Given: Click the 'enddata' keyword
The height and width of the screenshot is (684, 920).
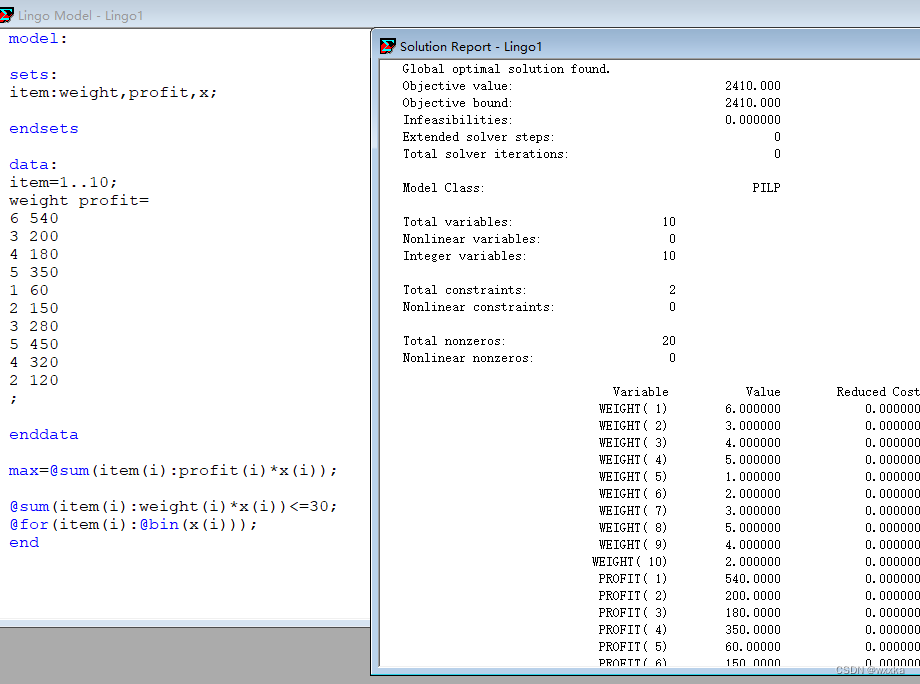Looking at the screenshot, I should [44, 435].
